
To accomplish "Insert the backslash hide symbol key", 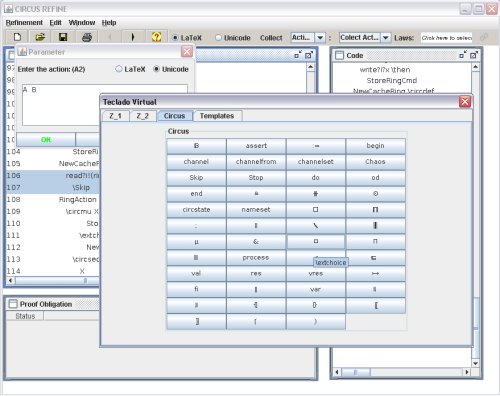I will 316,226.
